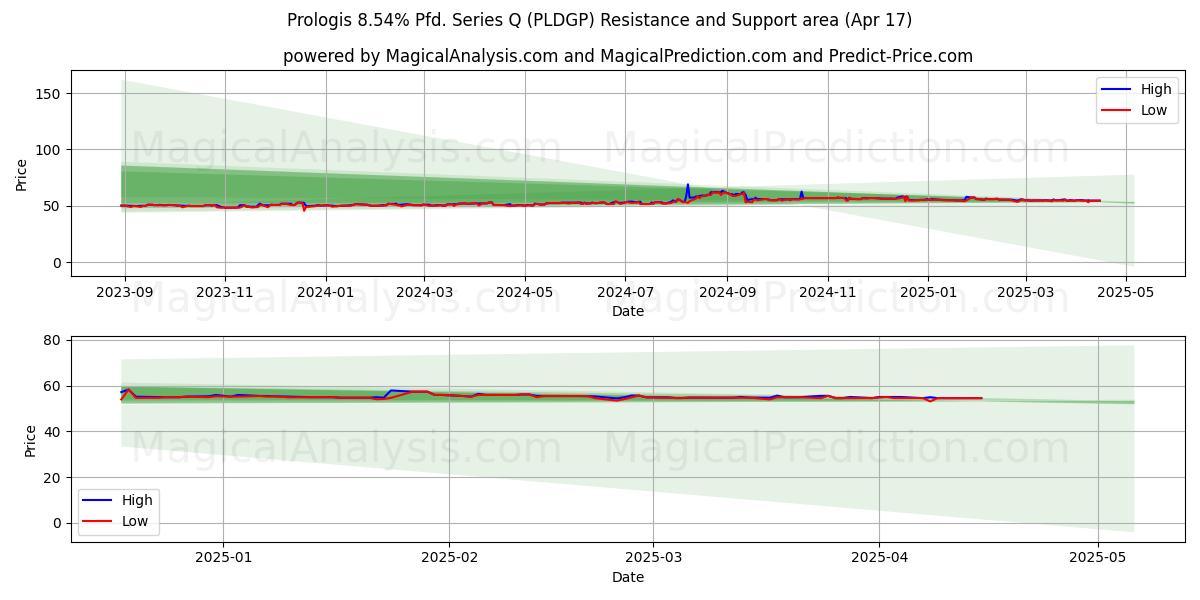Click the '150' price tick label

pos(50,94)
